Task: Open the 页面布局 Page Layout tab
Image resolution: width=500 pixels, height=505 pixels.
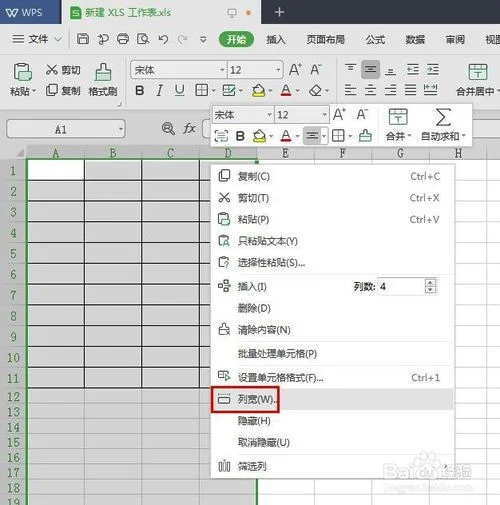Action: tap(326, 40)
